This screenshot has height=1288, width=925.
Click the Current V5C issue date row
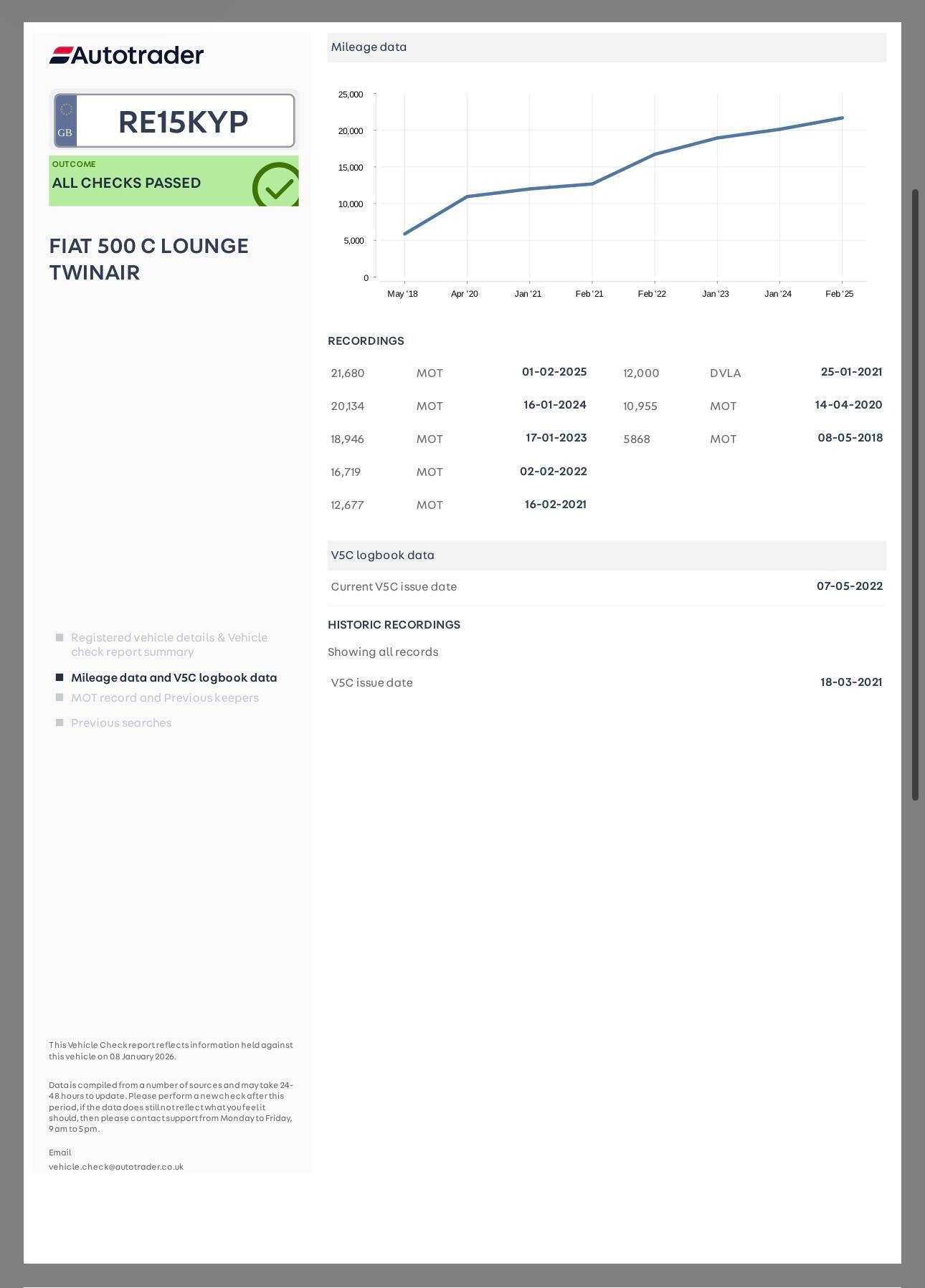pos(606,586)
